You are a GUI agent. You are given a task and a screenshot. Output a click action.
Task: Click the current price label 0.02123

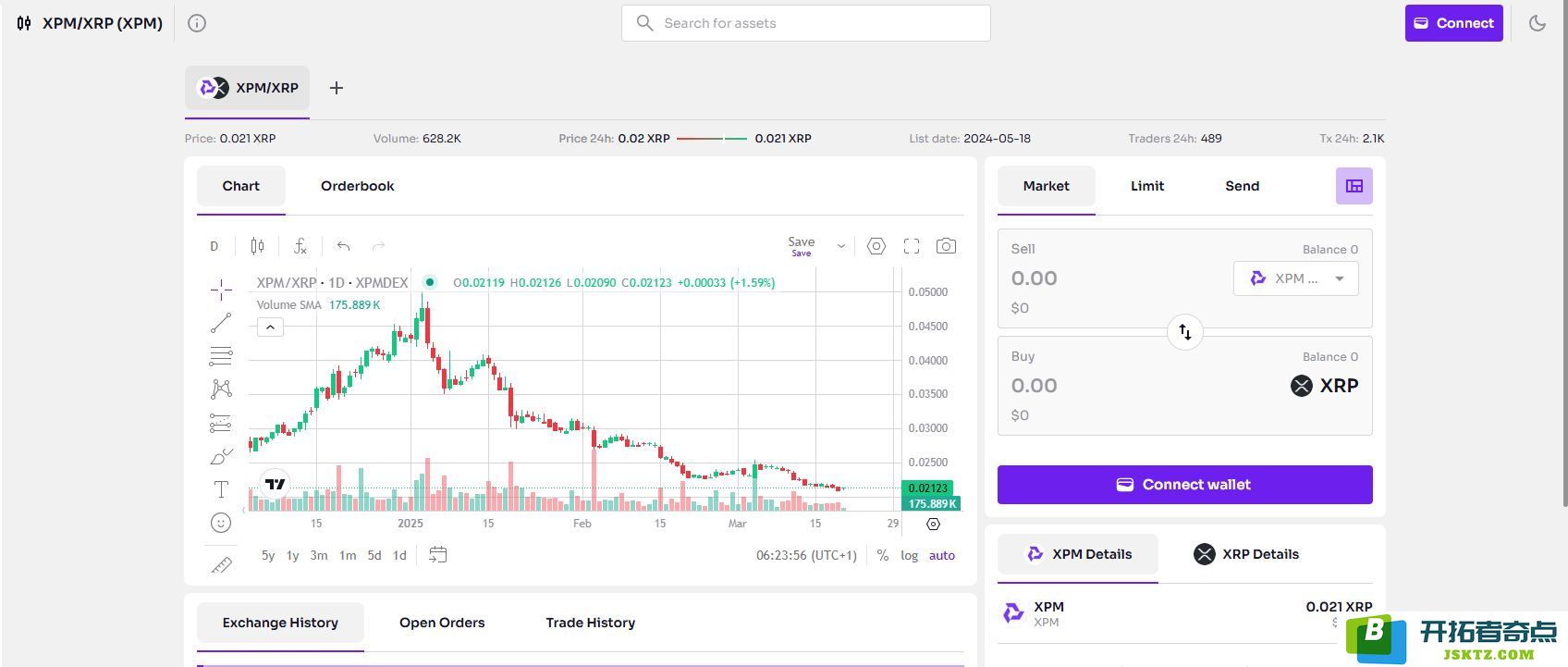click(927, 488)
